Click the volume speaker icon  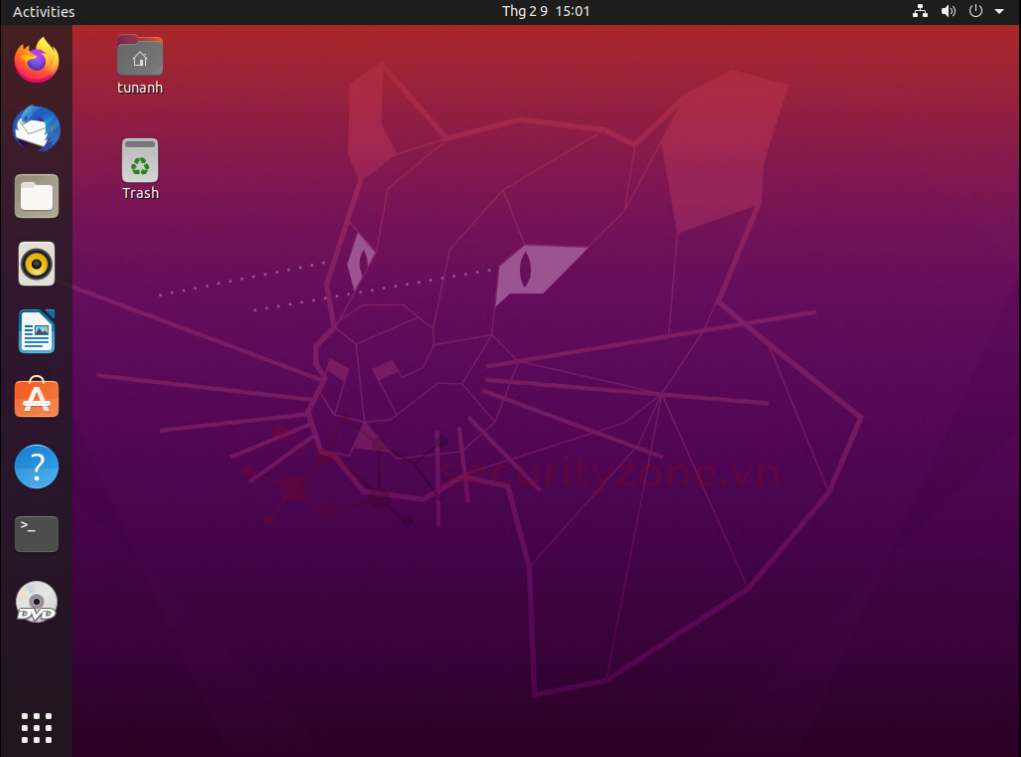click(948, 12)
